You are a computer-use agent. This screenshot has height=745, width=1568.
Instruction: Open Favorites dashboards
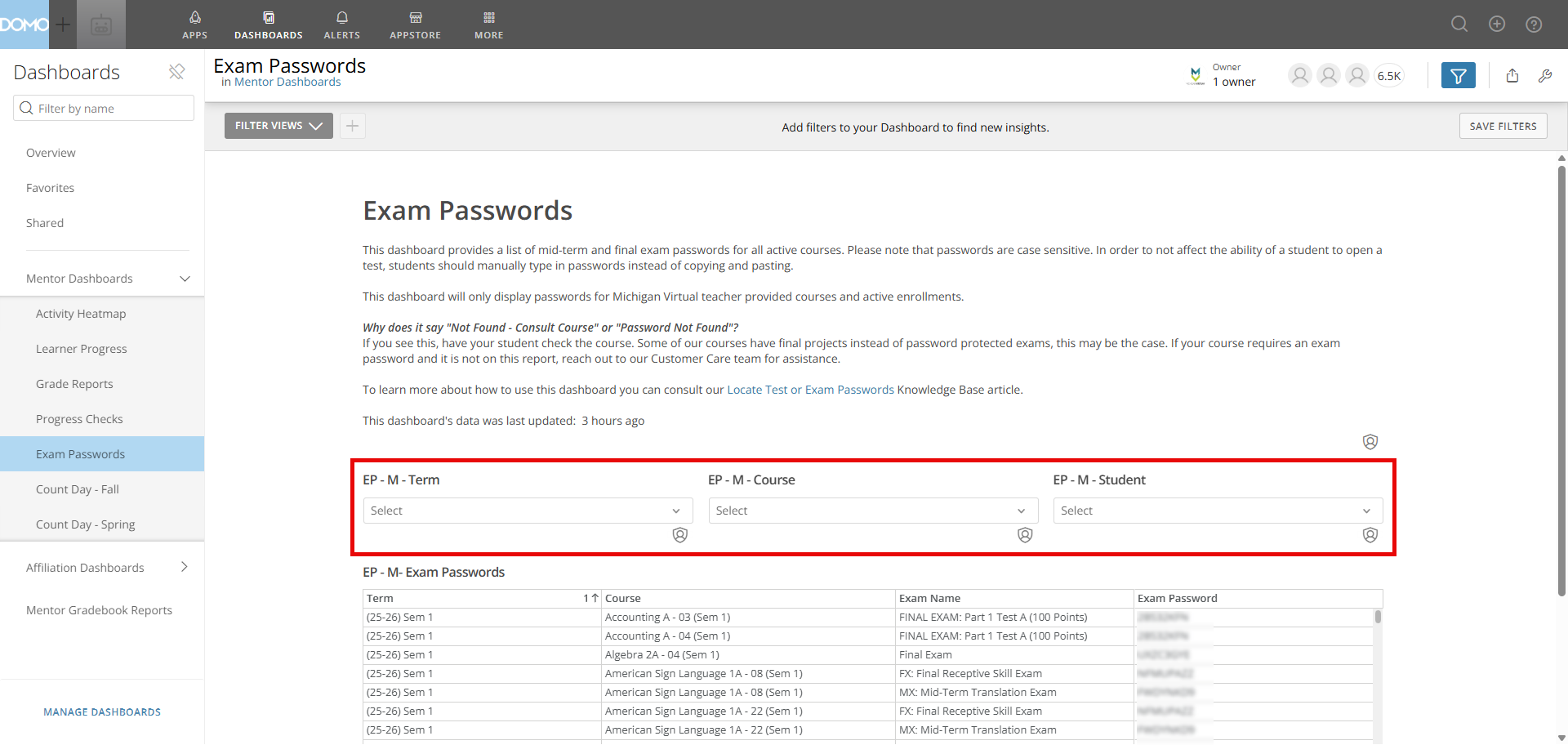pyautogui.click(x=50, y=188)
